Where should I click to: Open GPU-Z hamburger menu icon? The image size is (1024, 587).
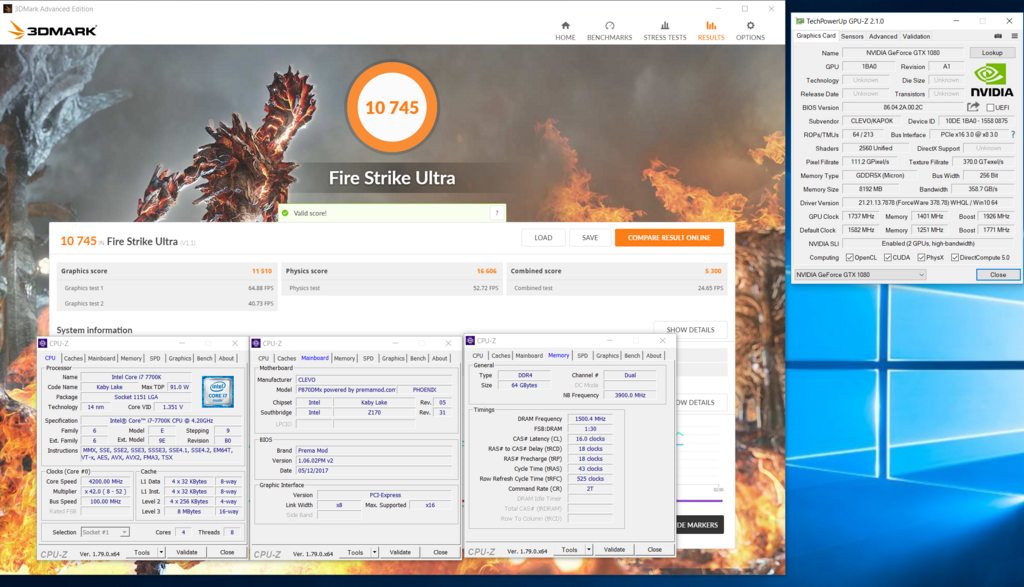(1014, 37)
